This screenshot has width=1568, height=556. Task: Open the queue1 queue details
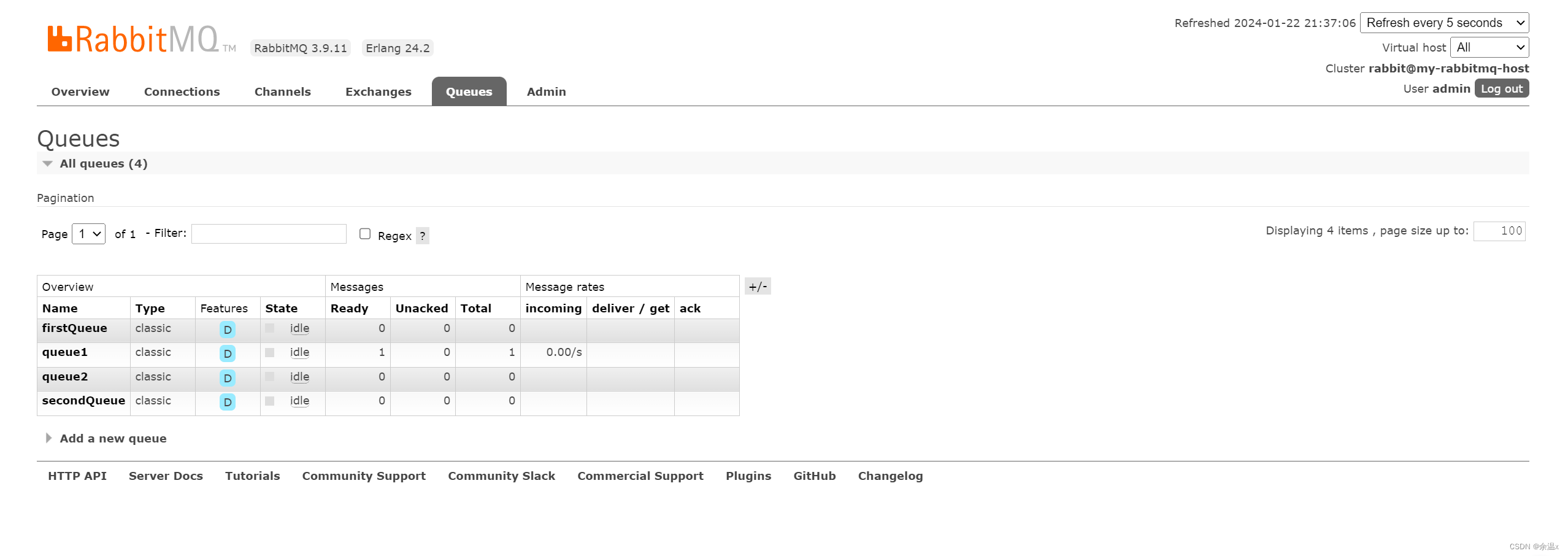(x=65, y=352)
